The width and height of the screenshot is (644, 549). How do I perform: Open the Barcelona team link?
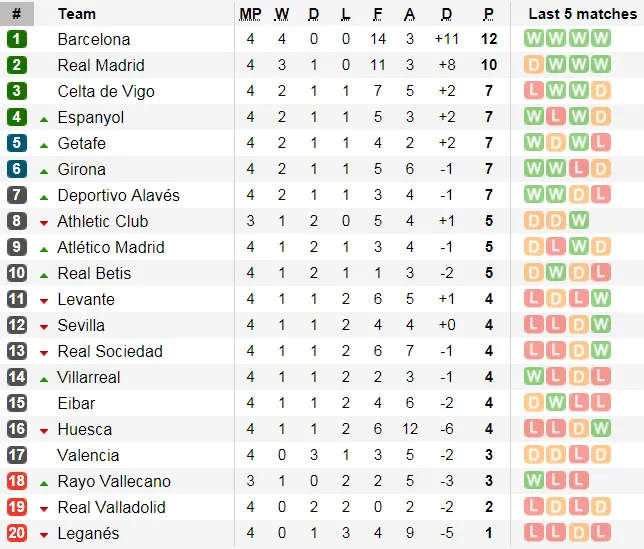pos(94,39)
